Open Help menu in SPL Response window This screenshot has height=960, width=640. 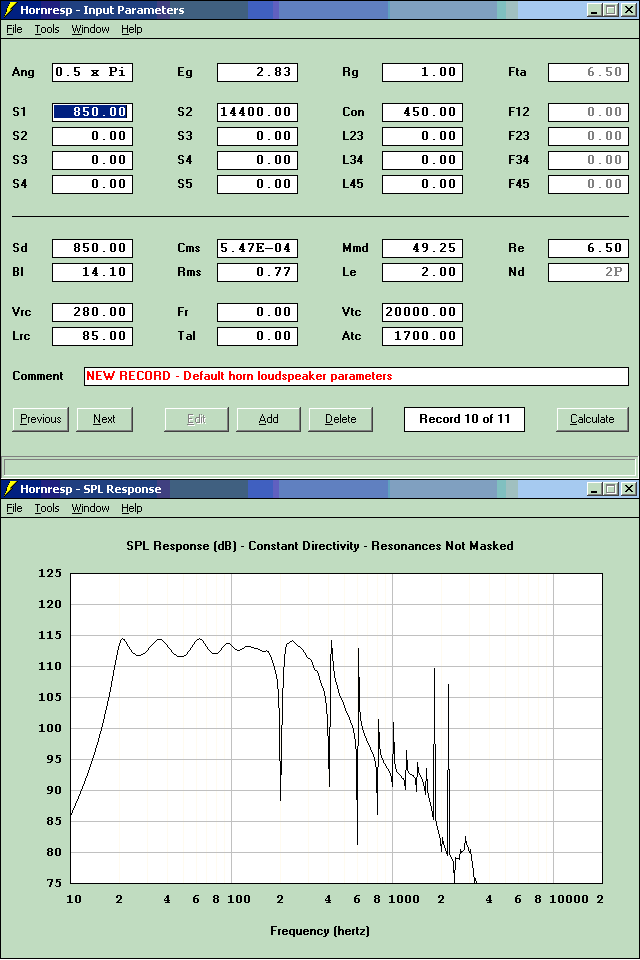132,508
